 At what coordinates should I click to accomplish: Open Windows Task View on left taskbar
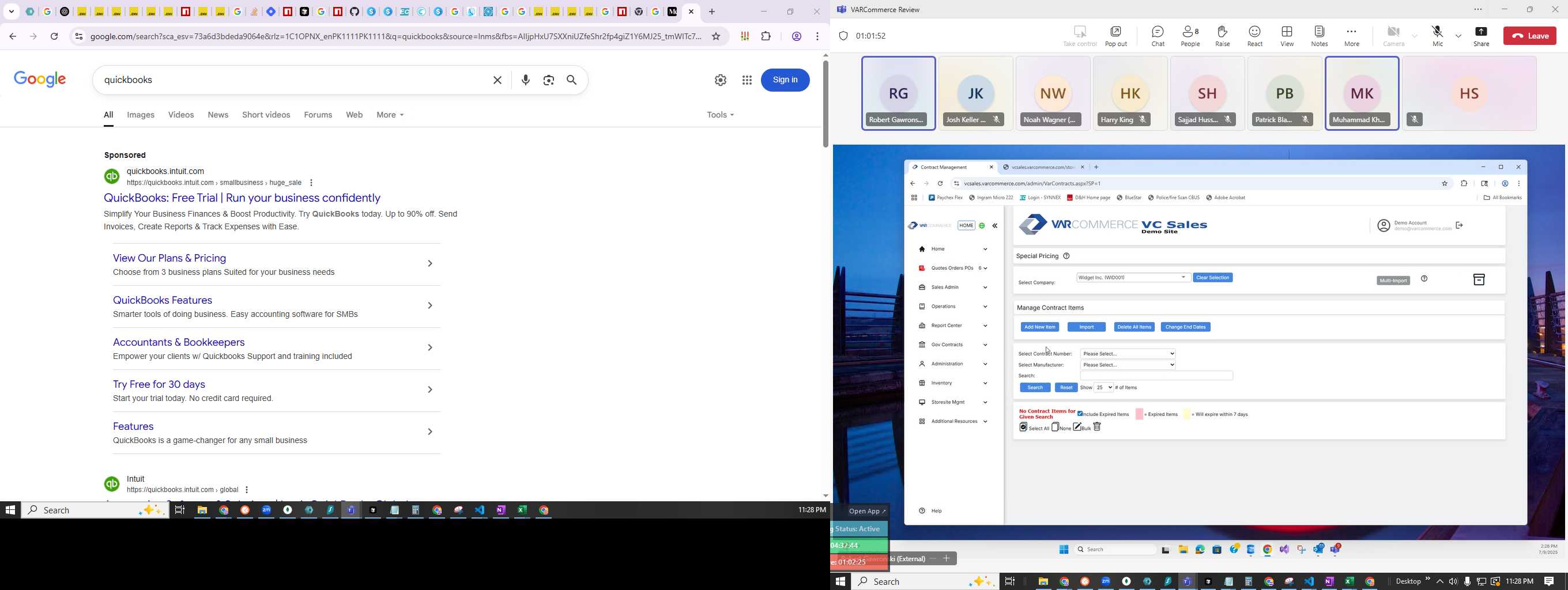[180, 510]
